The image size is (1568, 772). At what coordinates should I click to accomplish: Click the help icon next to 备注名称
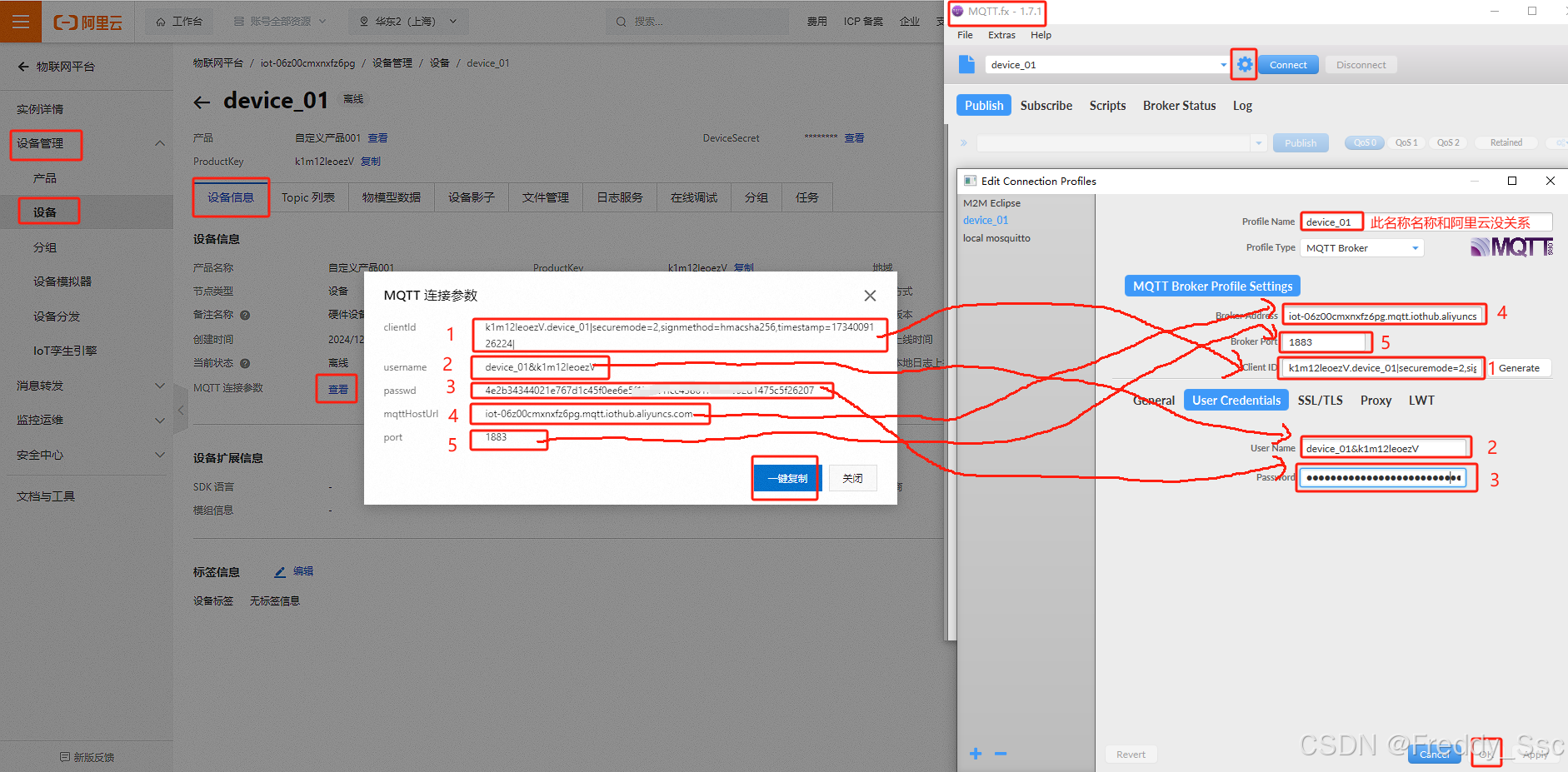tap(245, 315)
